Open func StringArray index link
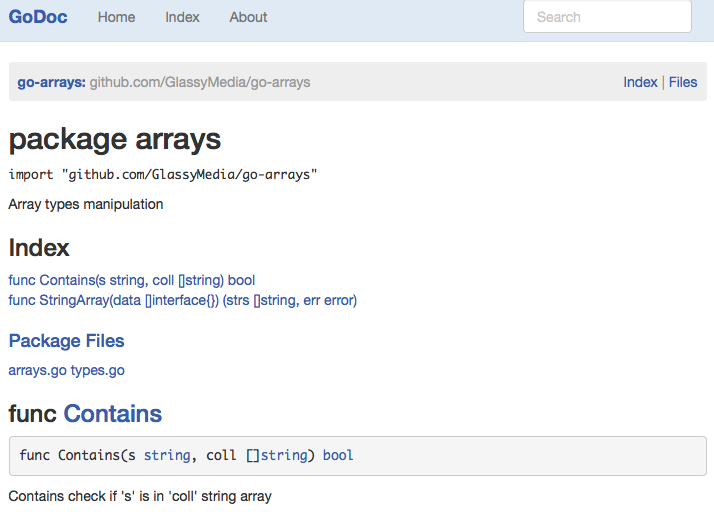This screenshot has height=523, width=714. [x=183, y=300]
